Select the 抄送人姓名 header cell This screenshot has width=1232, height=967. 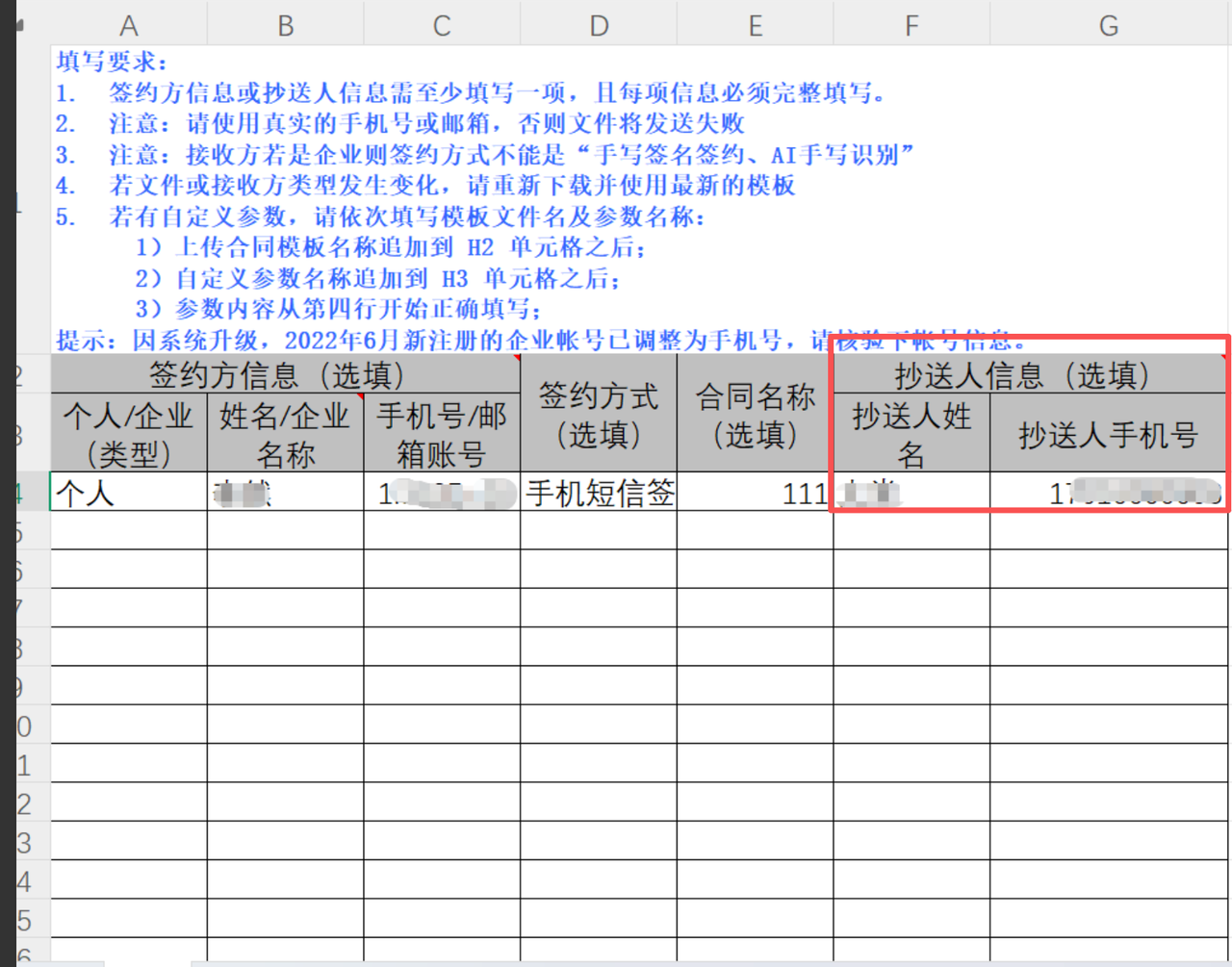pyautogui.click(x=911, y=434)
